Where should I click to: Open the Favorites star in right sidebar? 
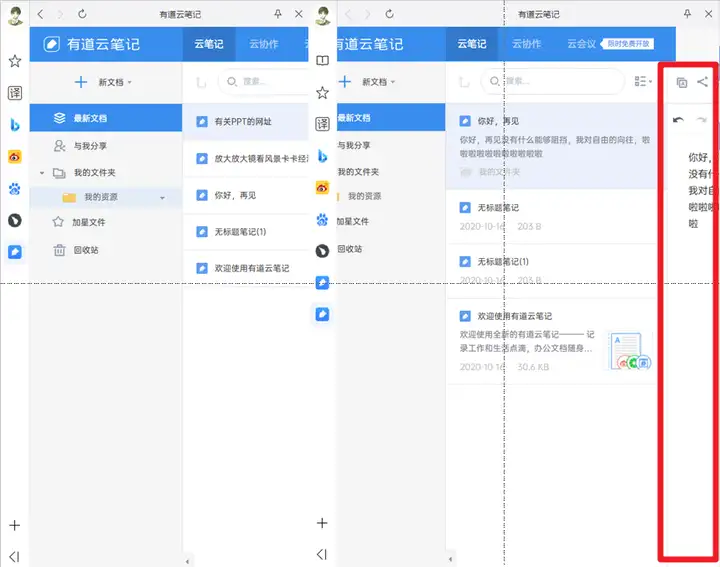[x=322, y=93]
